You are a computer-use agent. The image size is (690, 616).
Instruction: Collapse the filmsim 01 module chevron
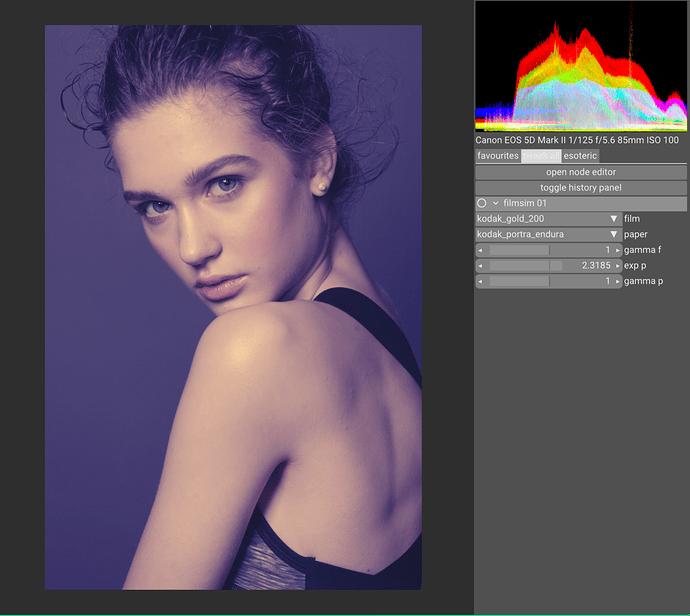(495, 203)
